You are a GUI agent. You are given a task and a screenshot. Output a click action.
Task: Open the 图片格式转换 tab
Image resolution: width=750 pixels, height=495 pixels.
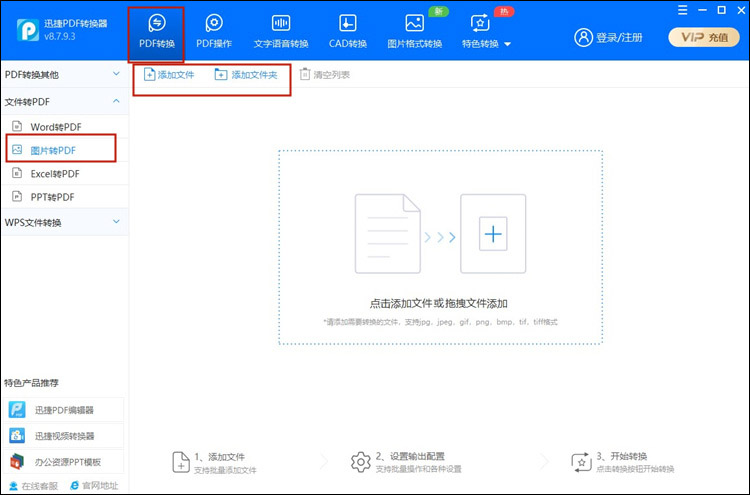coord(414,33)
